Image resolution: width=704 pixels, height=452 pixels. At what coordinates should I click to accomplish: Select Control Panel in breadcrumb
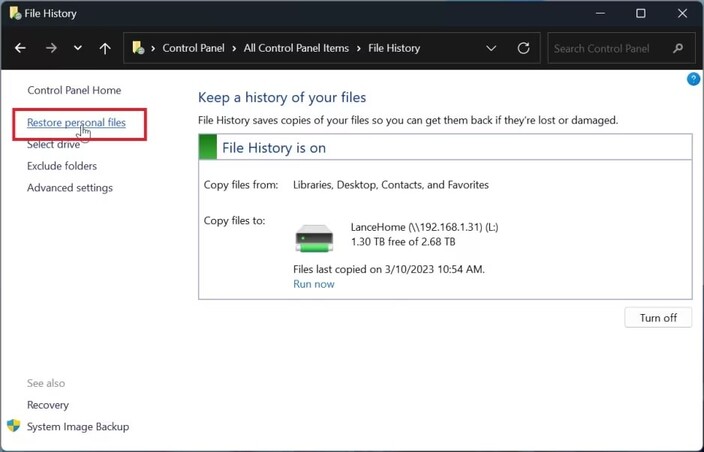[x=194, y=48]
